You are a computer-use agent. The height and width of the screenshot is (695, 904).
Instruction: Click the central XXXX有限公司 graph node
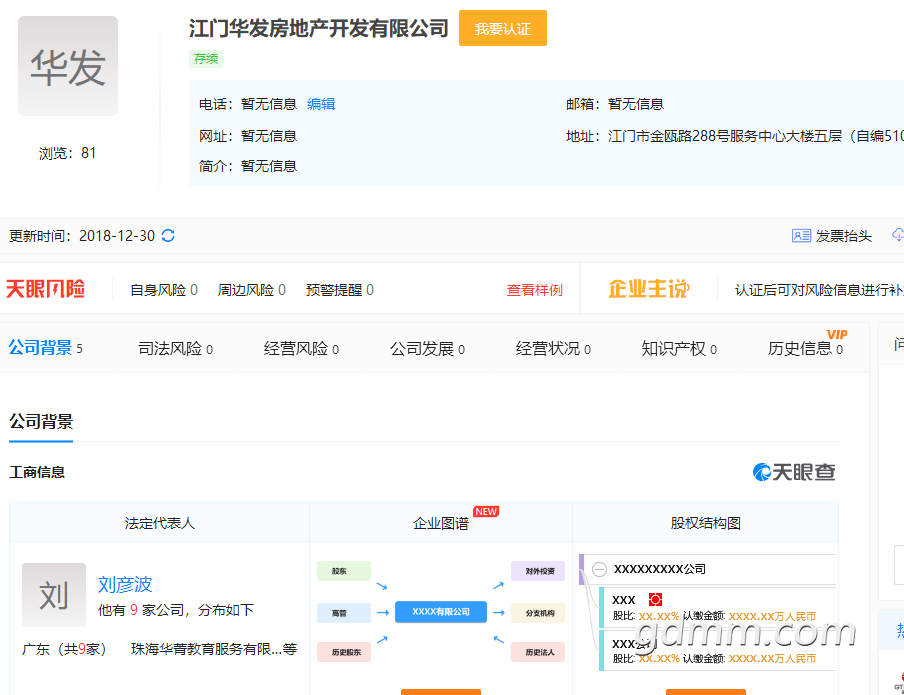coord(441,612)
